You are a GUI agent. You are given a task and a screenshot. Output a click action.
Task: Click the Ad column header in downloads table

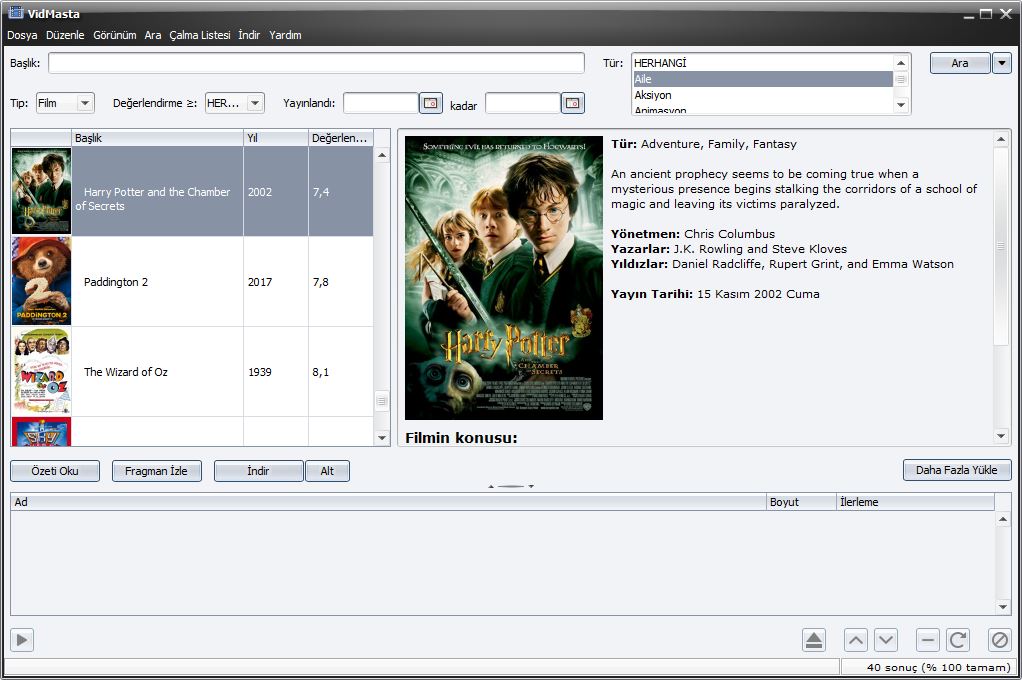(x=388, y=502)
